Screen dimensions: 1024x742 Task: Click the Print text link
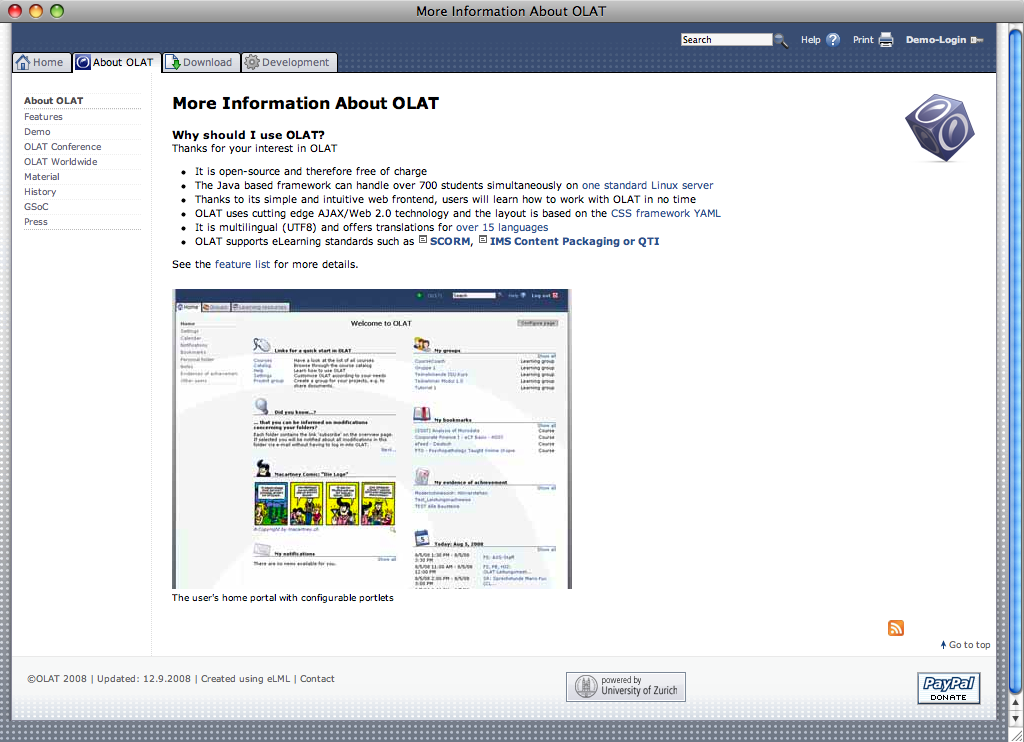[x=863, y=40]
